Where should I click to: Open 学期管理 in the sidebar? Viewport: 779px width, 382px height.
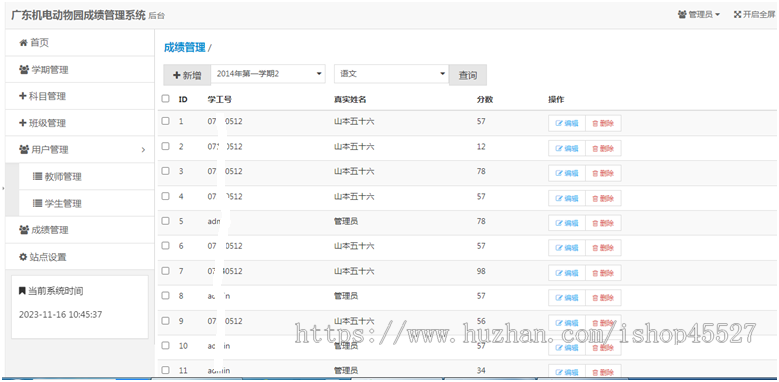click(79, 70)
